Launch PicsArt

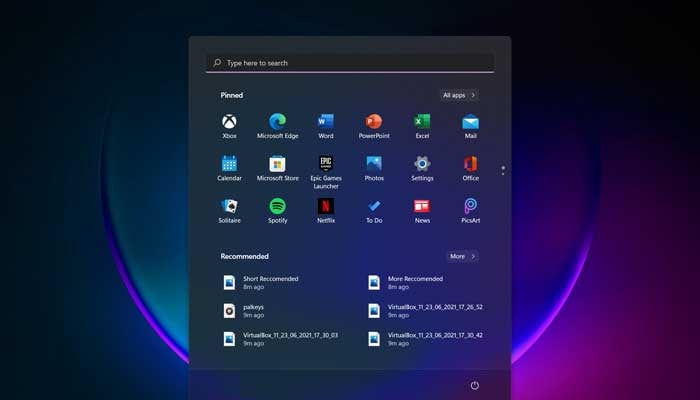coord(471,211)
